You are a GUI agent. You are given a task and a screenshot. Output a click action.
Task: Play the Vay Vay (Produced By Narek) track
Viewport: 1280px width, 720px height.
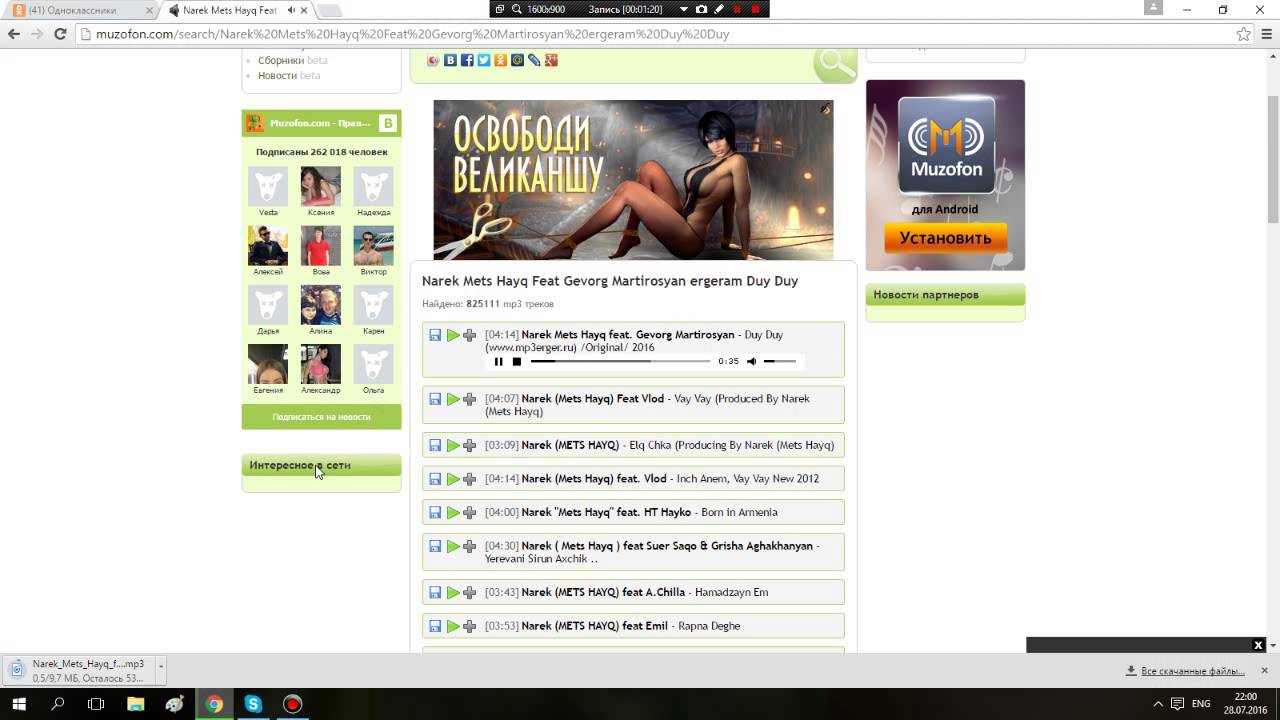pyautogui.click(x=453, y=399)
